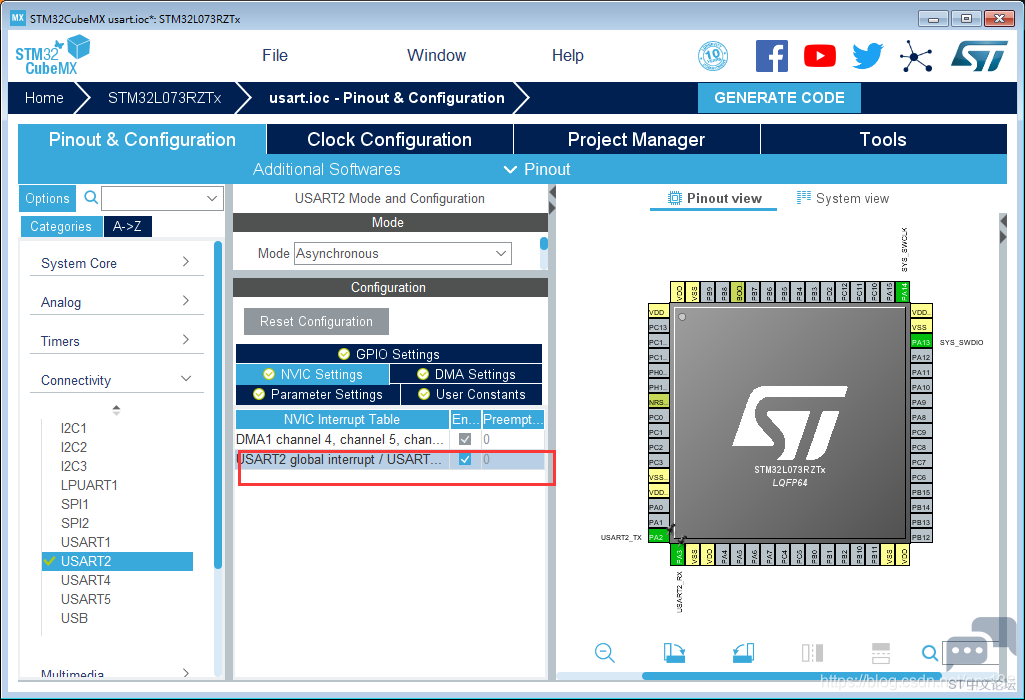Click the horizontal split flip icon
The height and width of the screenshot is (700, 1025).
click(x=881, y=652)
